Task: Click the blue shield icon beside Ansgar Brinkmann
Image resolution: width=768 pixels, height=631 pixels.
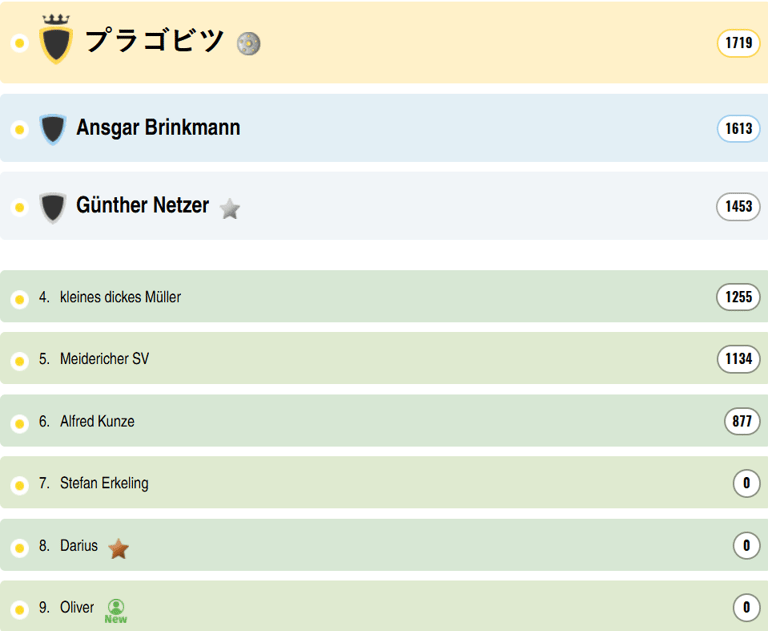Action: [53, 129]
